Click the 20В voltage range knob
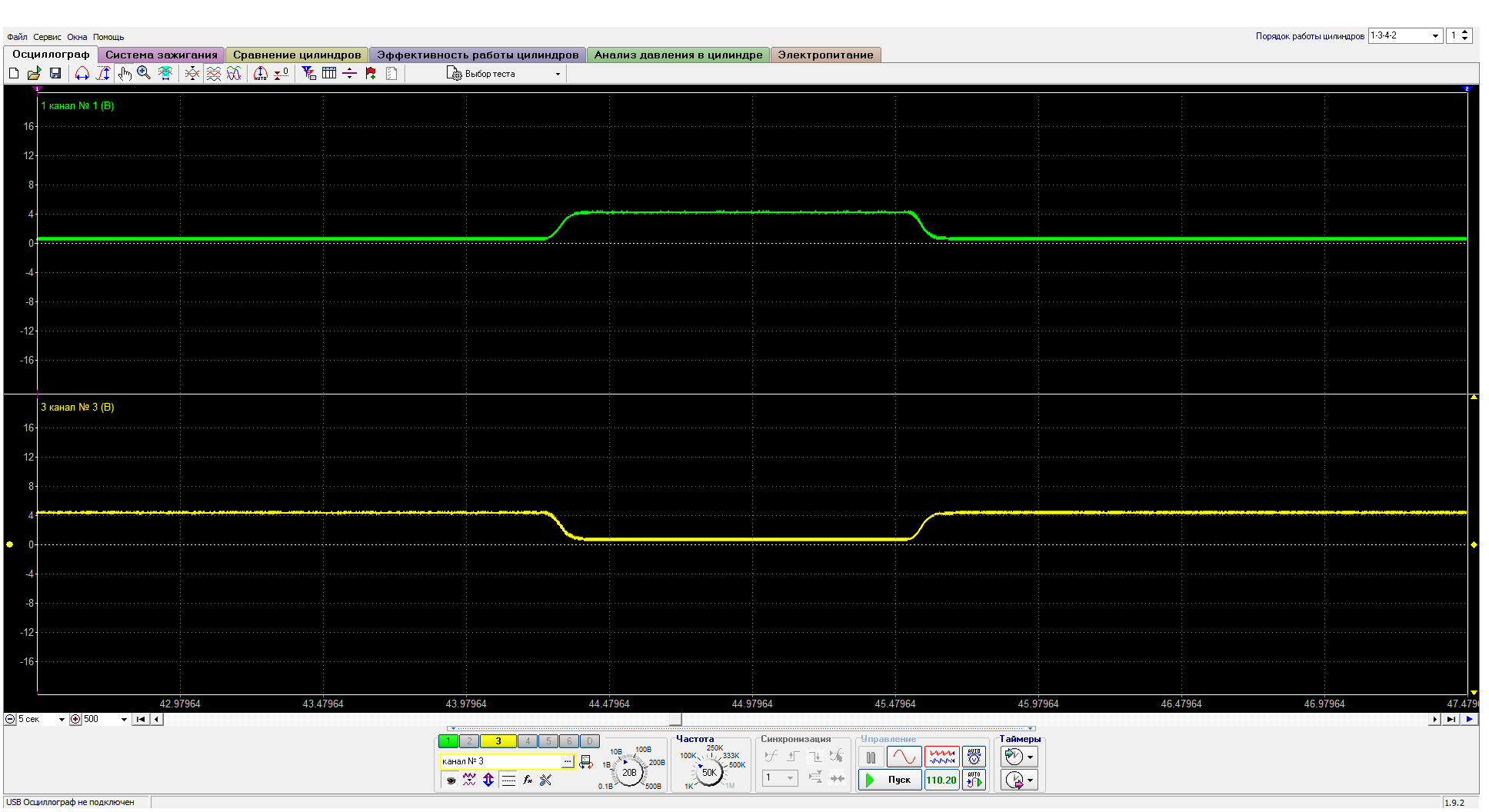The image size is (1489, 812). click(x=629, y=772)
